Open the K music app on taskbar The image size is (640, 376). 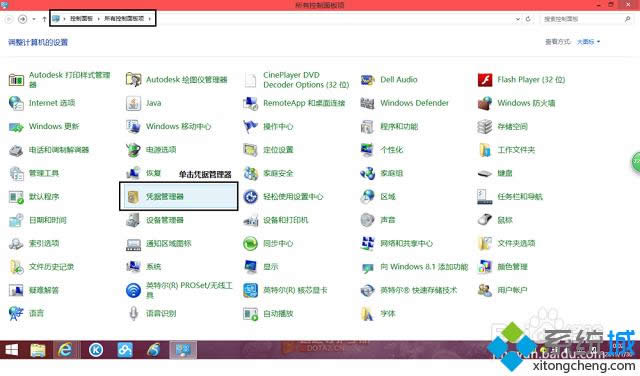point(96,350)
